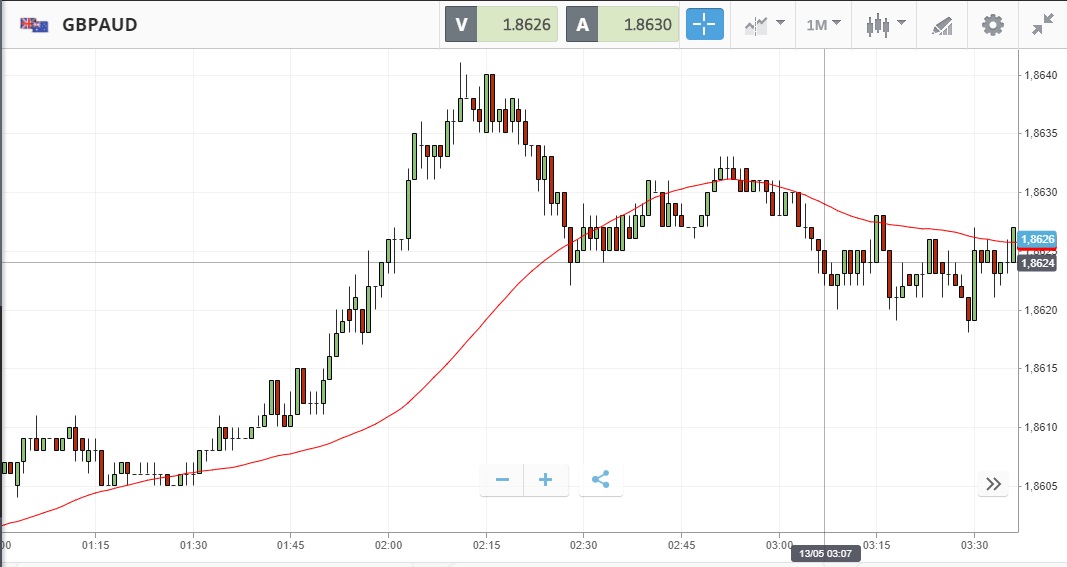Click the grey 1,8624 crosshair price label
This screenshot has height=567, width=1067.
pyautogui.click(x=1040, y=263)
